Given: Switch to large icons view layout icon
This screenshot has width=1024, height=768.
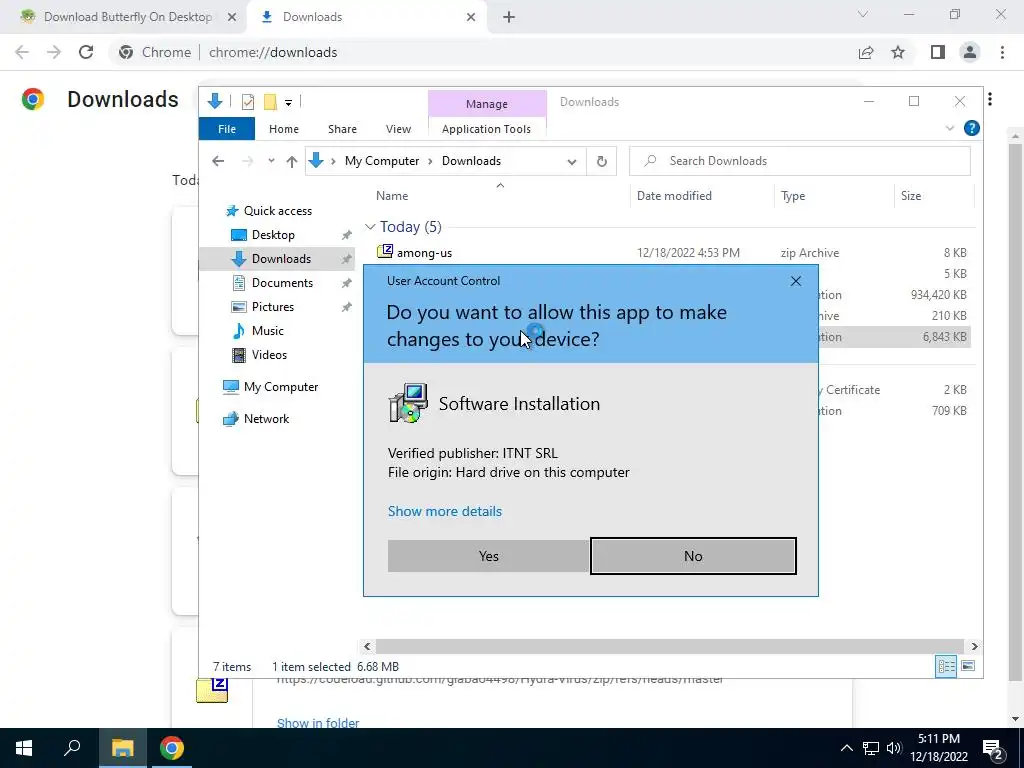Looking at the screenshot, I should 968,666.
